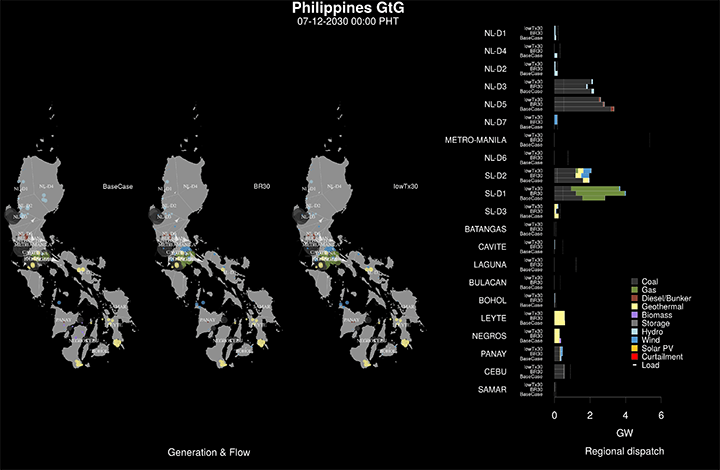Click the geothermal bar in NEGROS row
The width and height of the screenshot is (720, 470).
coord(557,336)
